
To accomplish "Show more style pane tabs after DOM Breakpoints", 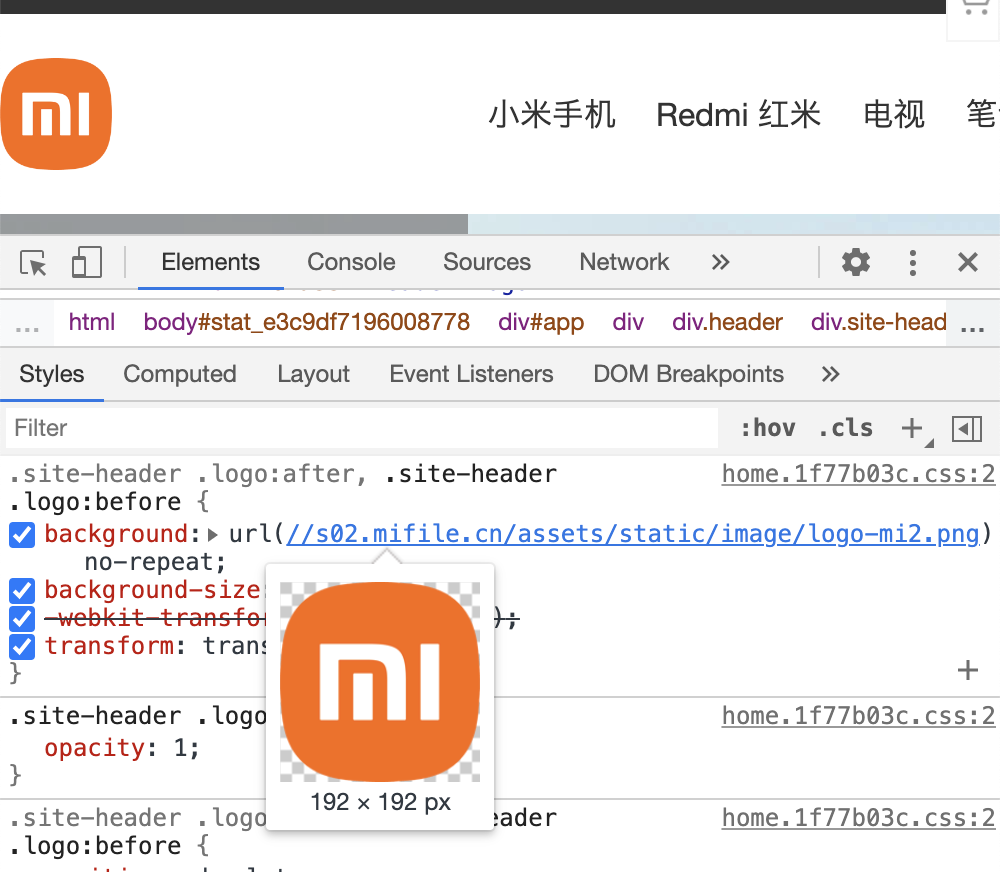I will point(830,374).
